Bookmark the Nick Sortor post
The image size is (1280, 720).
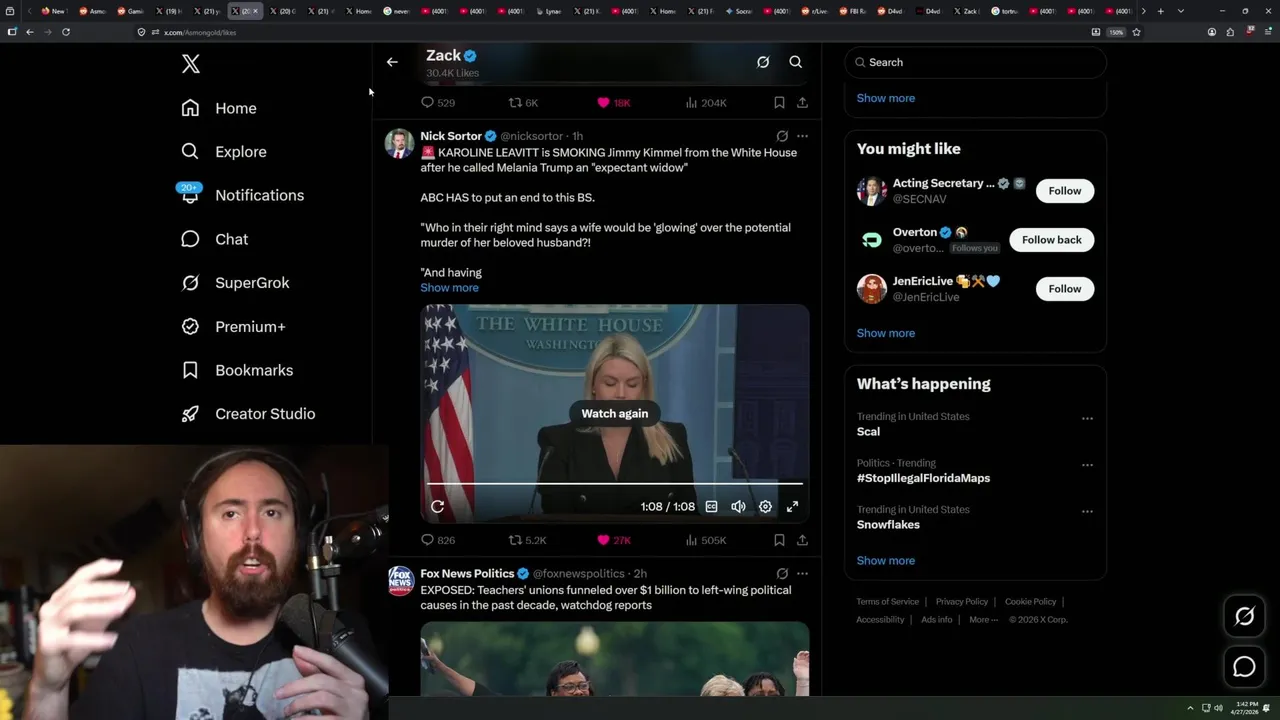779,540
